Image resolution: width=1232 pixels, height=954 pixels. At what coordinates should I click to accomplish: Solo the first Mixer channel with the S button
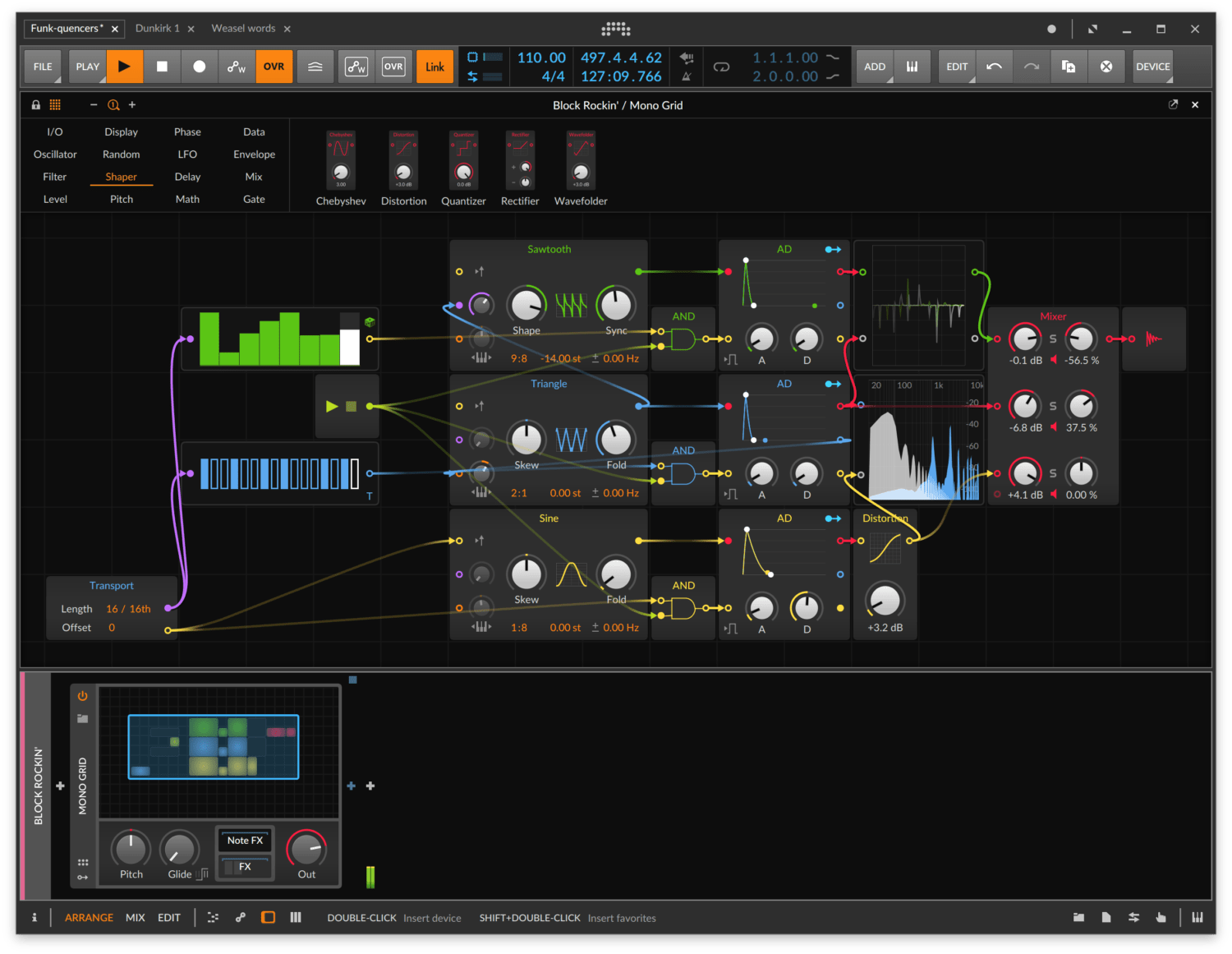click(1053, 339)
